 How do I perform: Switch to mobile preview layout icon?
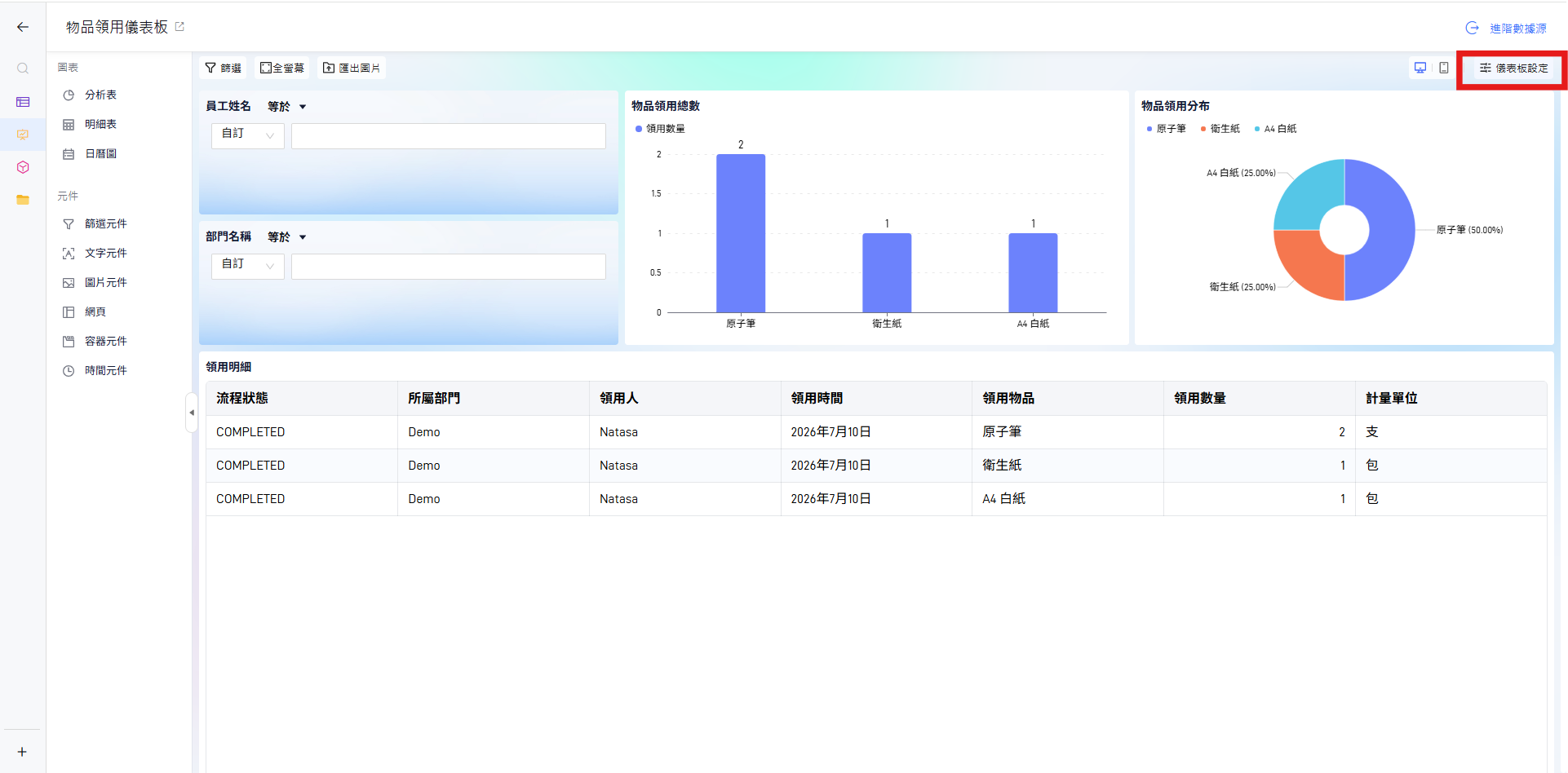point(1444,68)
